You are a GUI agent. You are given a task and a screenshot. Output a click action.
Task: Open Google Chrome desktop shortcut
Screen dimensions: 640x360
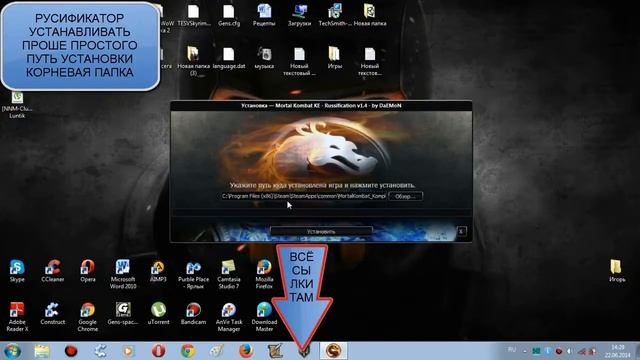point(88,317)
